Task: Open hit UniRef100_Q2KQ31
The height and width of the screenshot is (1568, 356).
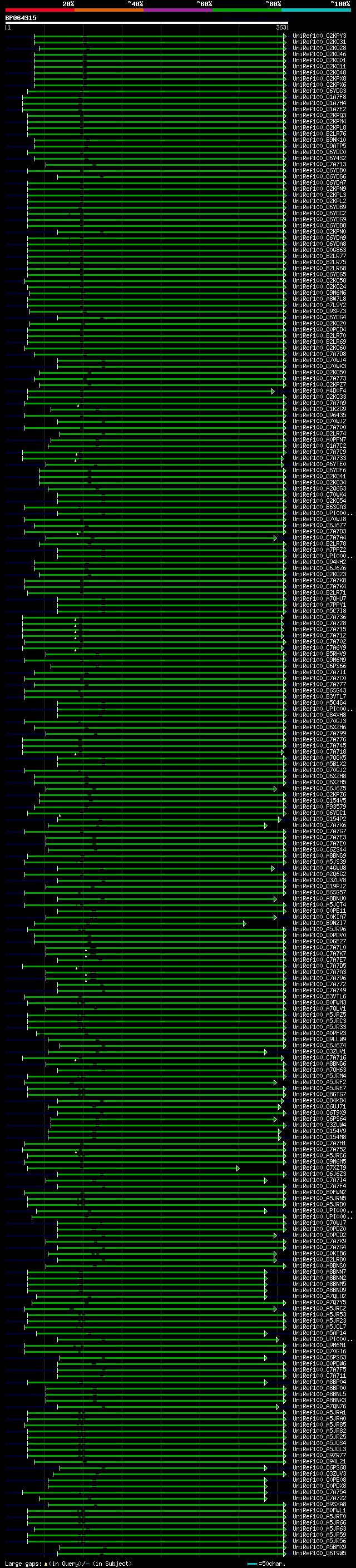Action: coord(319,42)
